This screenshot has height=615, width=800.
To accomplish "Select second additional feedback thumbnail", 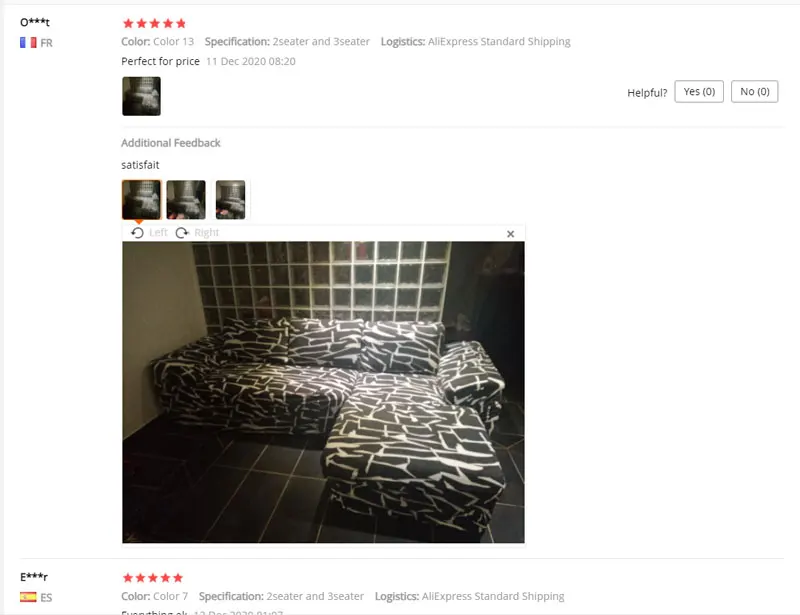I will coord(186,200).
